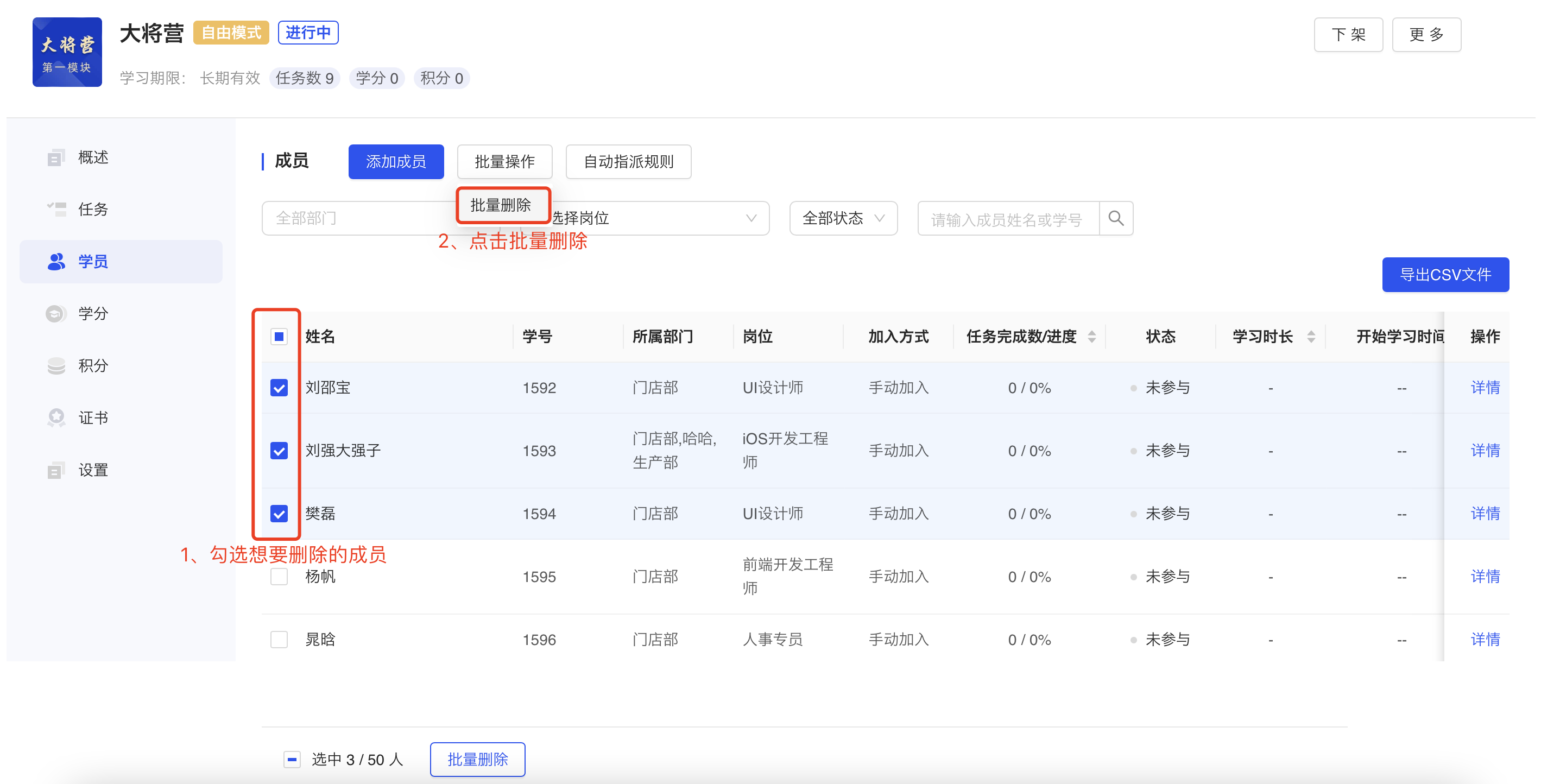This screenshot has height=784, width=1541.
Task: Click the search magnifier icon
Action: click(x=1116, y=218)
